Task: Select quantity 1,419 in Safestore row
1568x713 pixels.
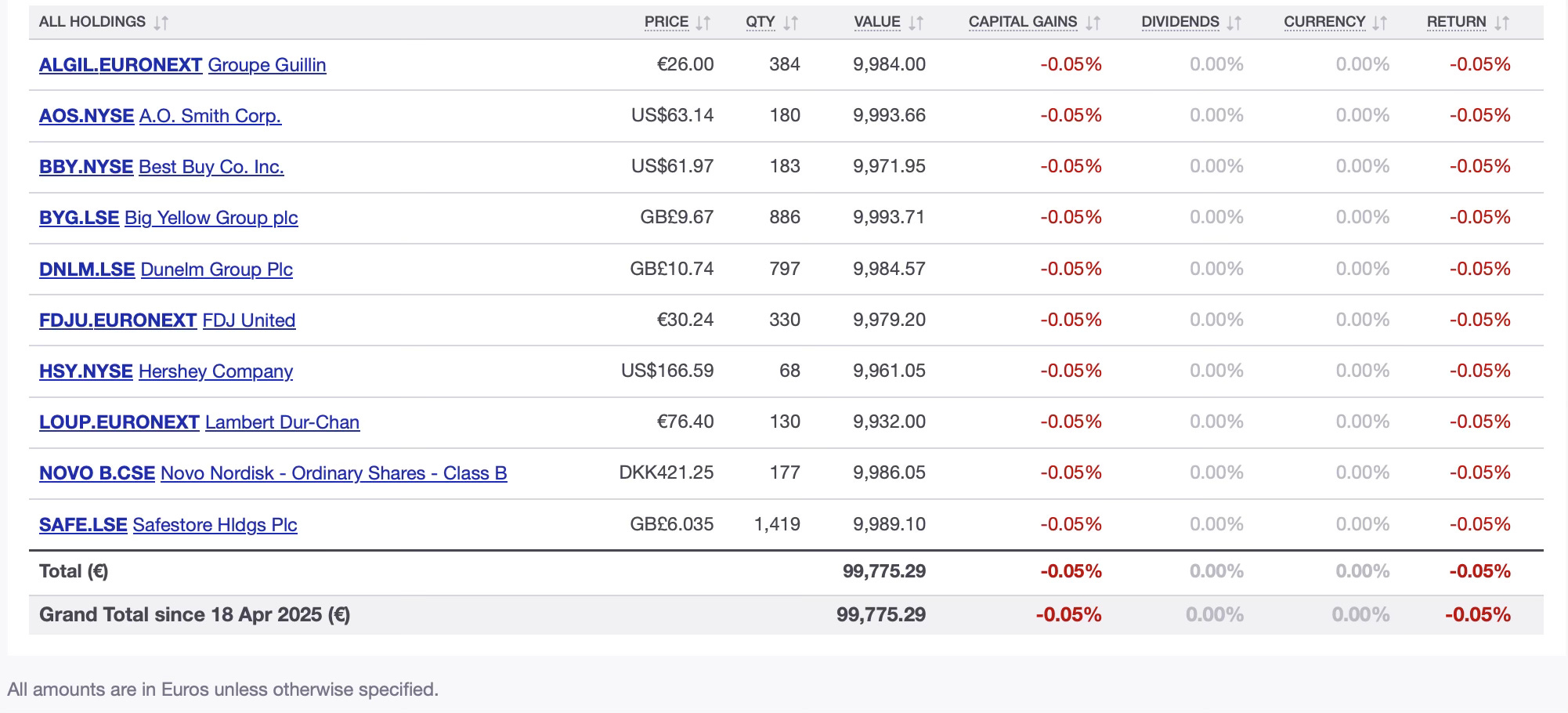Action: (x=777, y=524)
